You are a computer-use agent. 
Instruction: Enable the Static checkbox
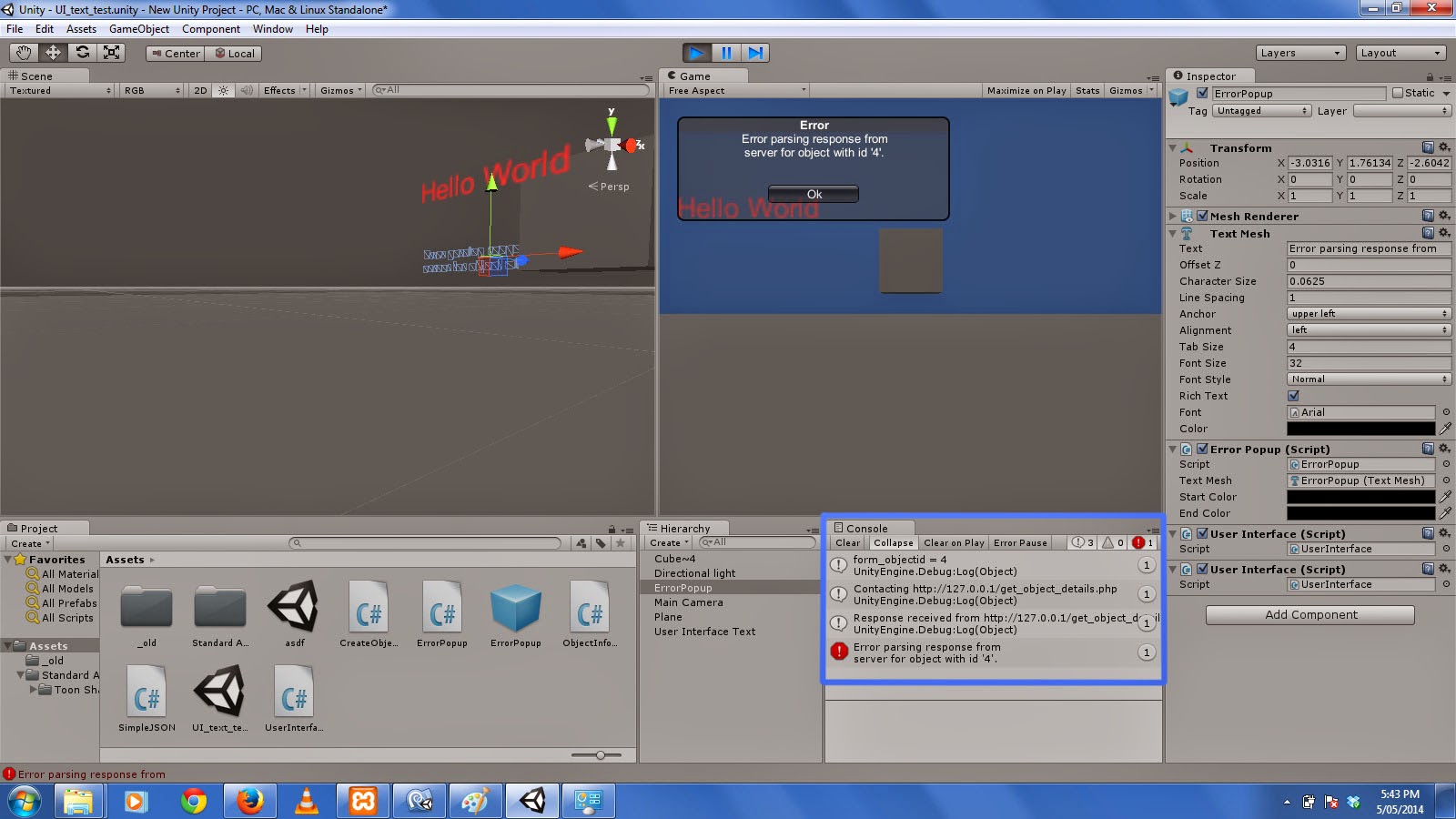[x=1398, y=93]
